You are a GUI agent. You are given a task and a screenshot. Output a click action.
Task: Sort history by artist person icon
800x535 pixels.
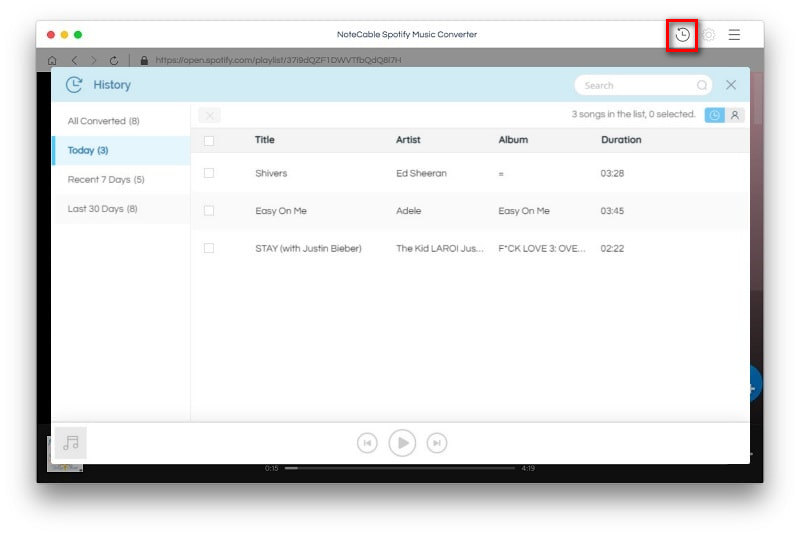point(735,115)
